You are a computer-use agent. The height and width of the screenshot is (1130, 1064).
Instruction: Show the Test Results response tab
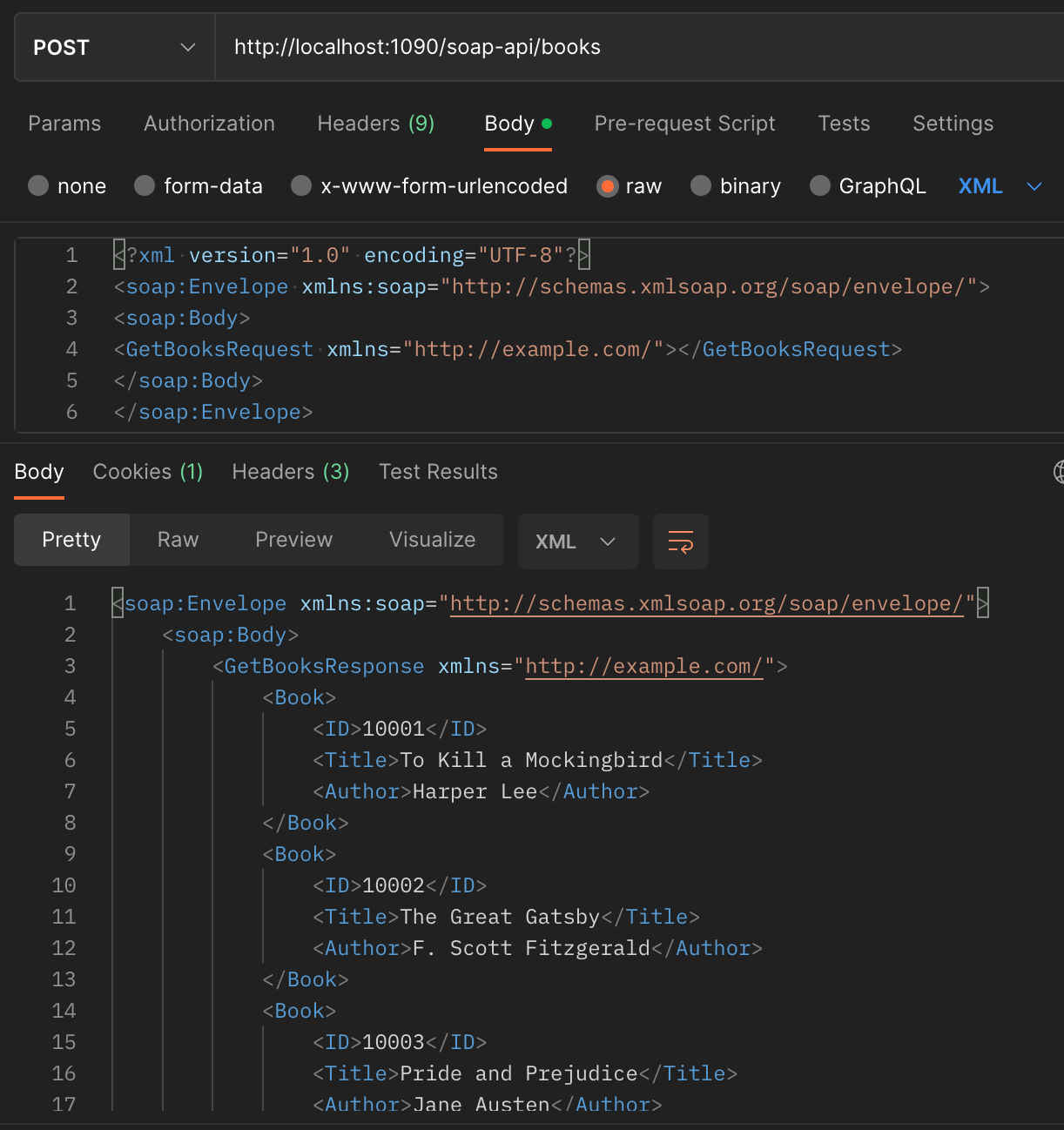[438, 472]
